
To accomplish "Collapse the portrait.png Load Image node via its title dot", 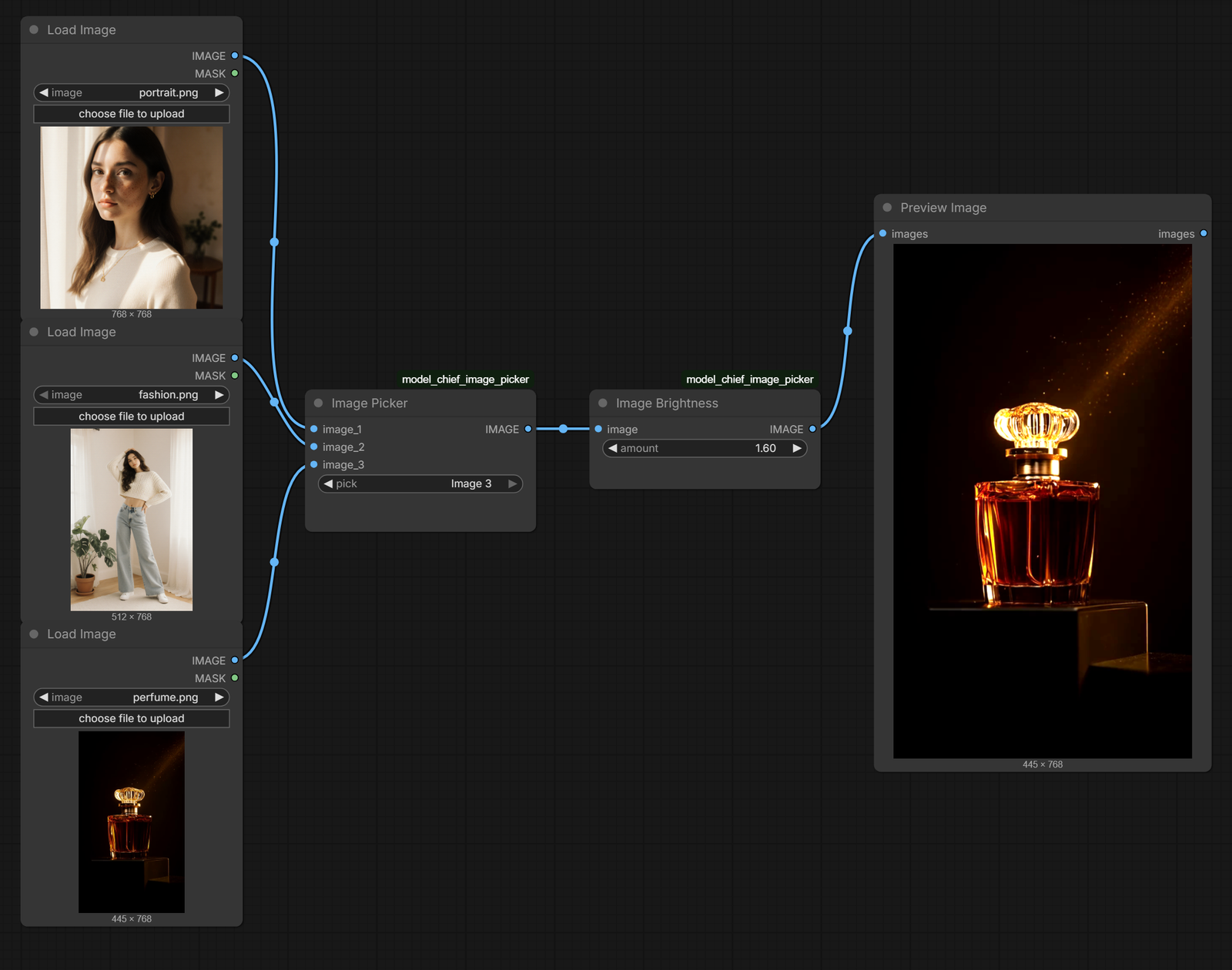I will click(34, 30).
